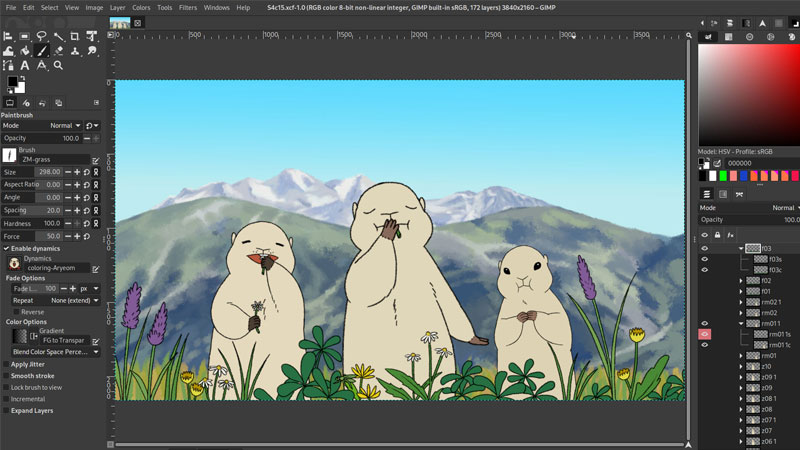The height and width of the screenshot is (450, 800).
Task: Expand the f02 layer group
Action: pos(742,281)
